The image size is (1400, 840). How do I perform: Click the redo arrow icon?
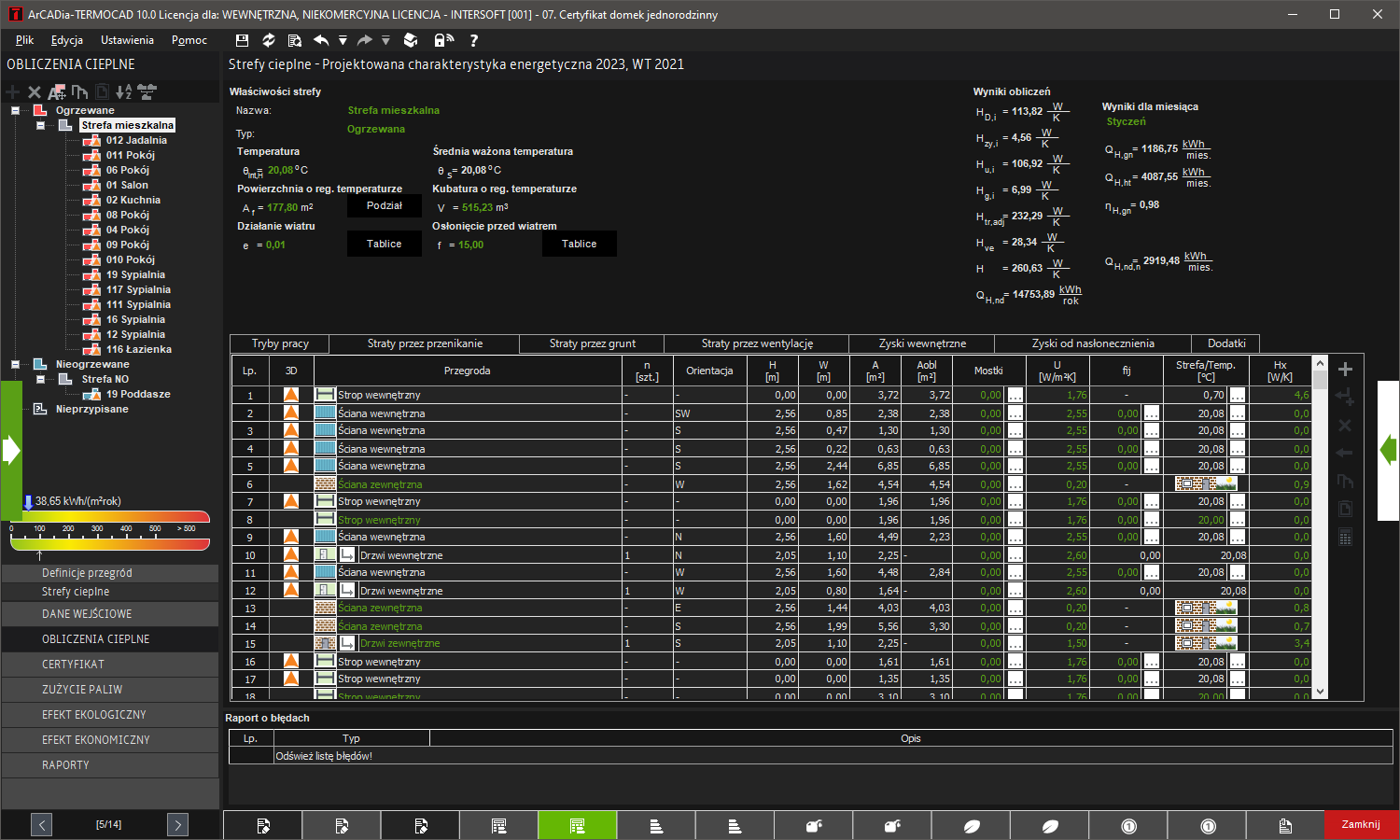tap(364, 40)
